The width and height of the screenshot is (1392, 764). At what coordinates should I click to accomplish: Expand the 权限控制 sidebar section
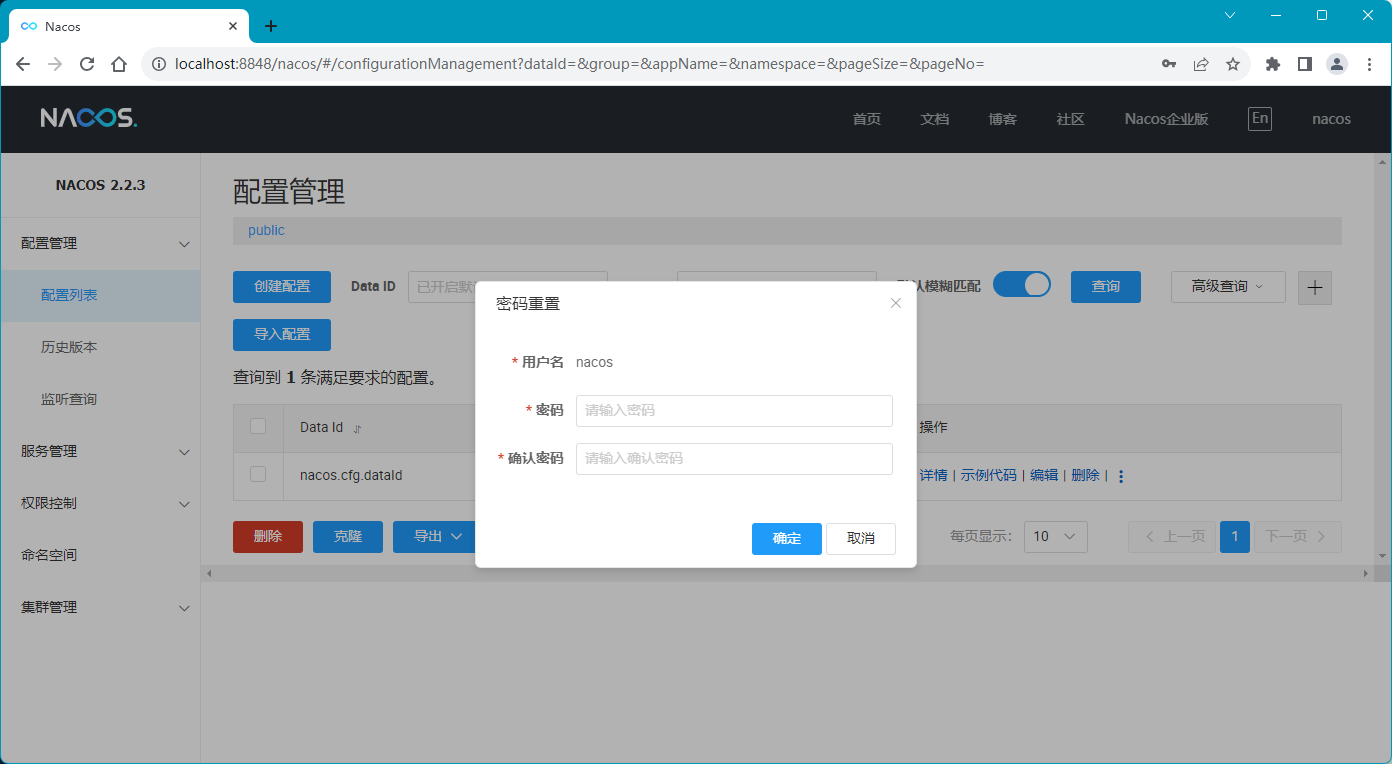(100, 503)
